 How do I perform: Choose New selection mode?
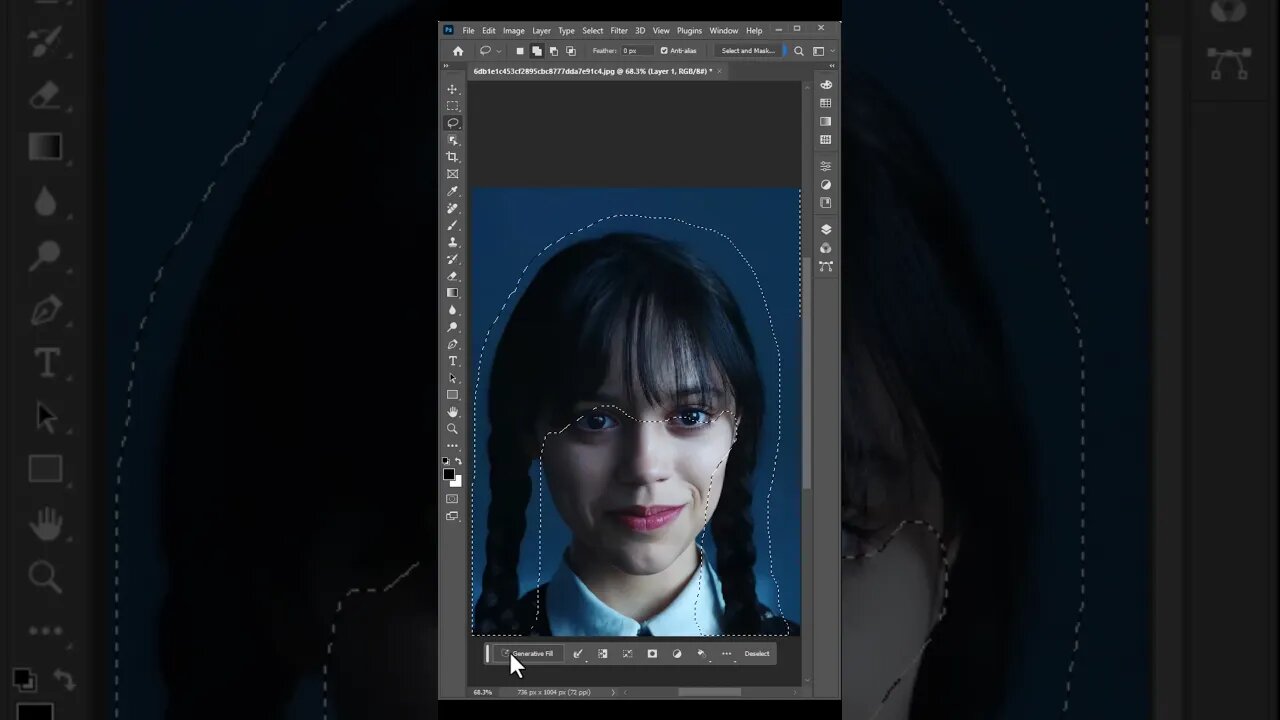click(520, 51)
